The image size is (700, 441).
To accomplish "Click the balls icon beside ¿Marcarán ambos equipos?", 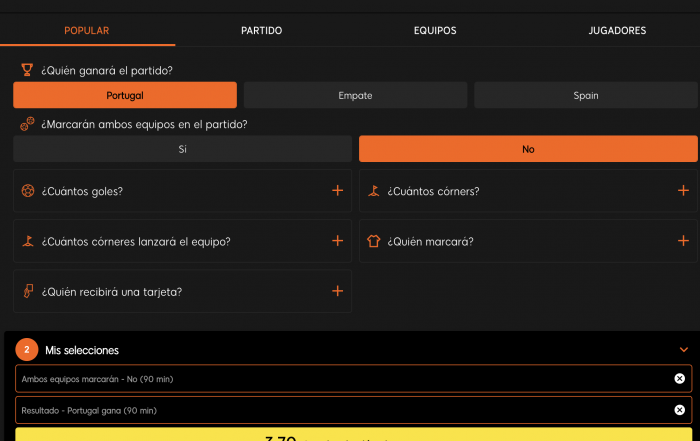I will 27,124.
